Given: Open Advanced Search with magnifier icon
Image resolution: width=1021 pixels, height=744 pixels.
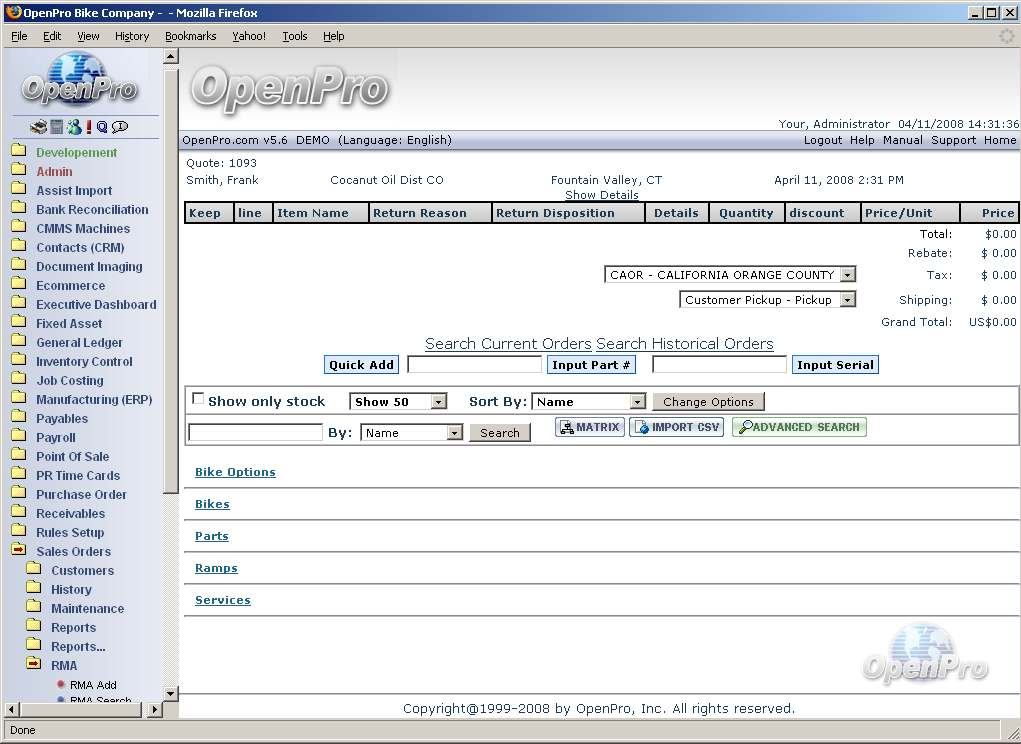Looking at the screenshot, I should (x=799, y=427).
